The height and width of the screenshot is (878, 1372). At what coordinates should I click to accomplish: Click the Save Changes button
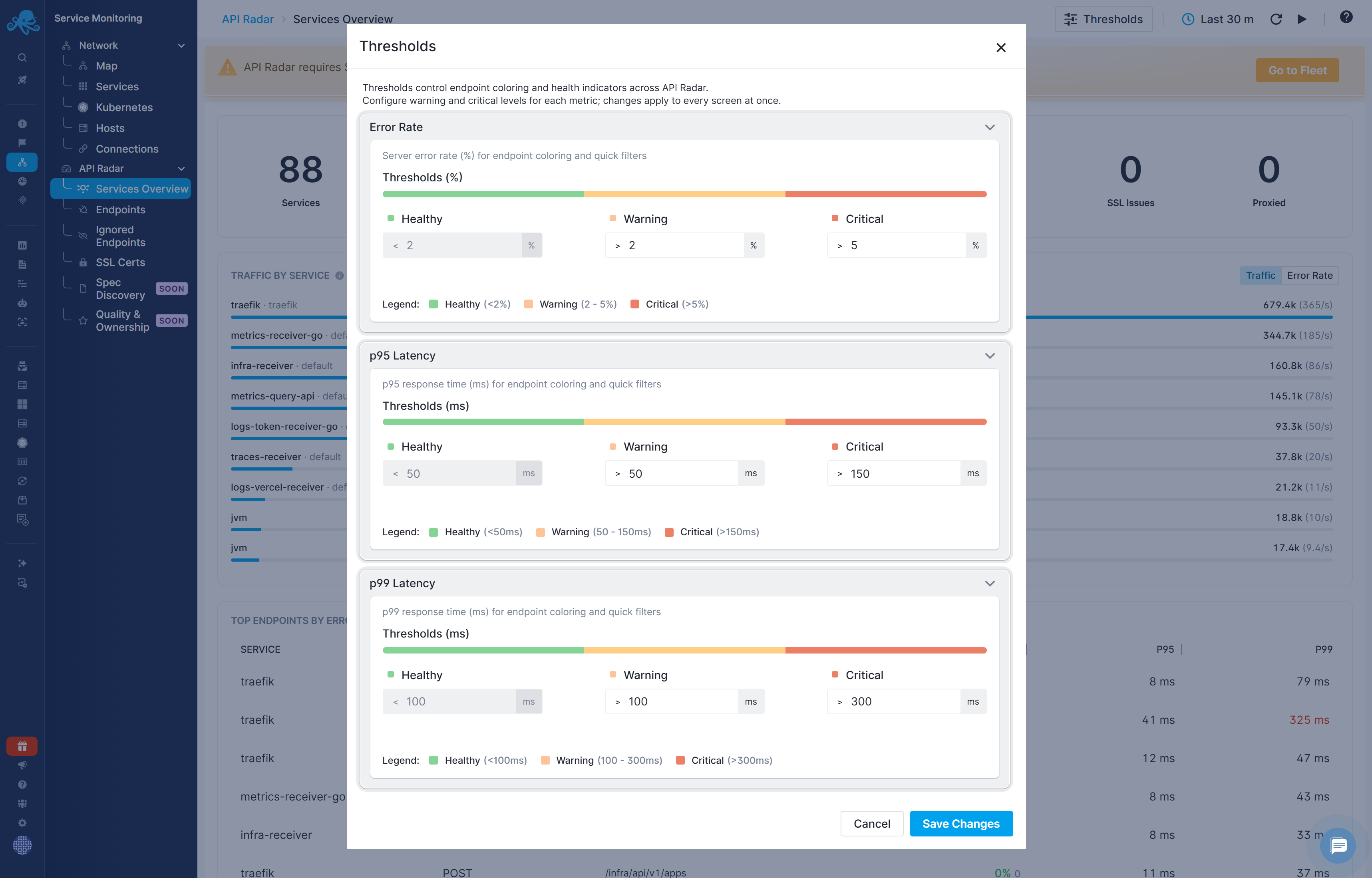coord(961,823)
